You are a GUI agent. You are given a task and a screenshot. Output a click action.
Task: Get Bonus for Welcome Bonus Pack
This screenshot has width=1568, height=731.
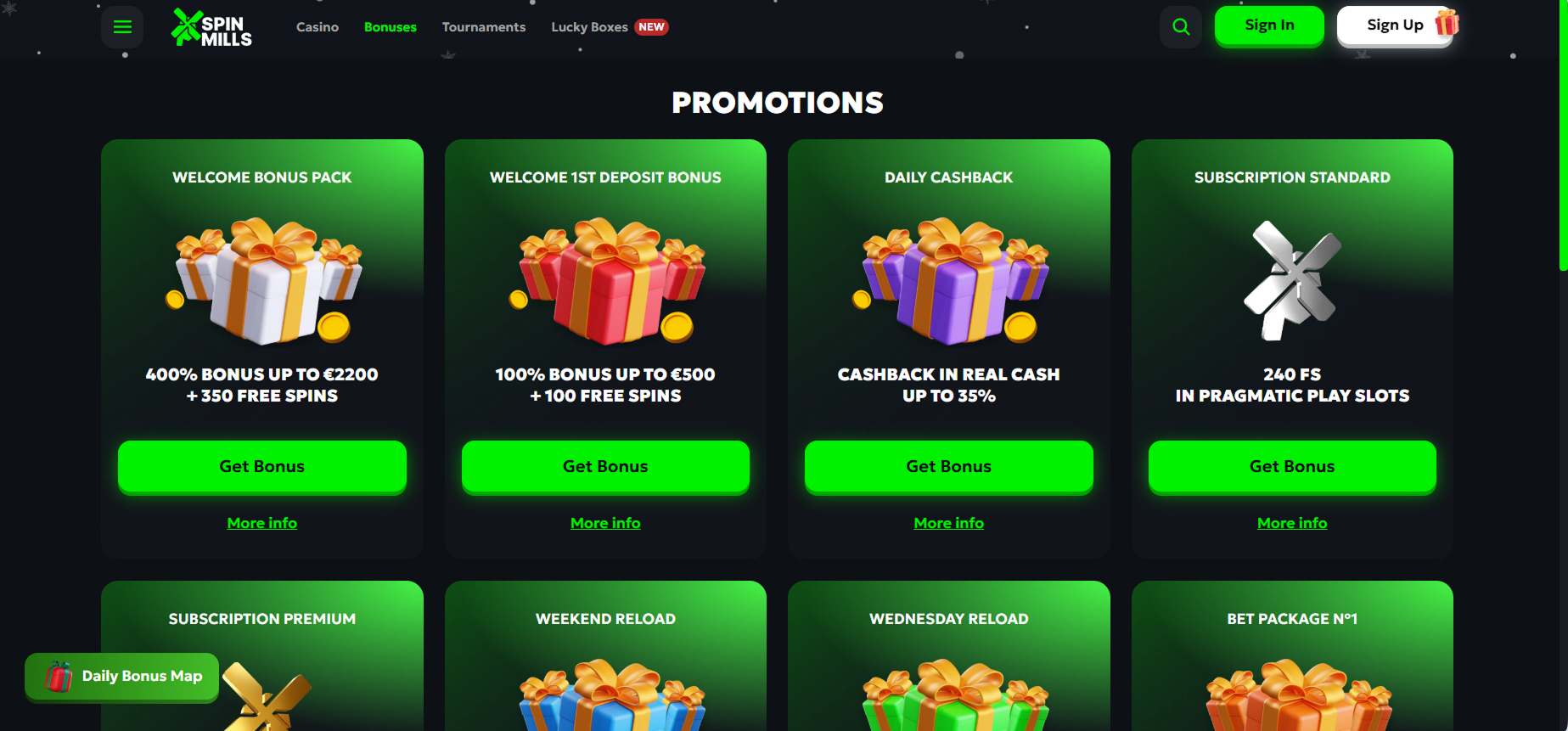pyautogui.click(x=262, y=466)
